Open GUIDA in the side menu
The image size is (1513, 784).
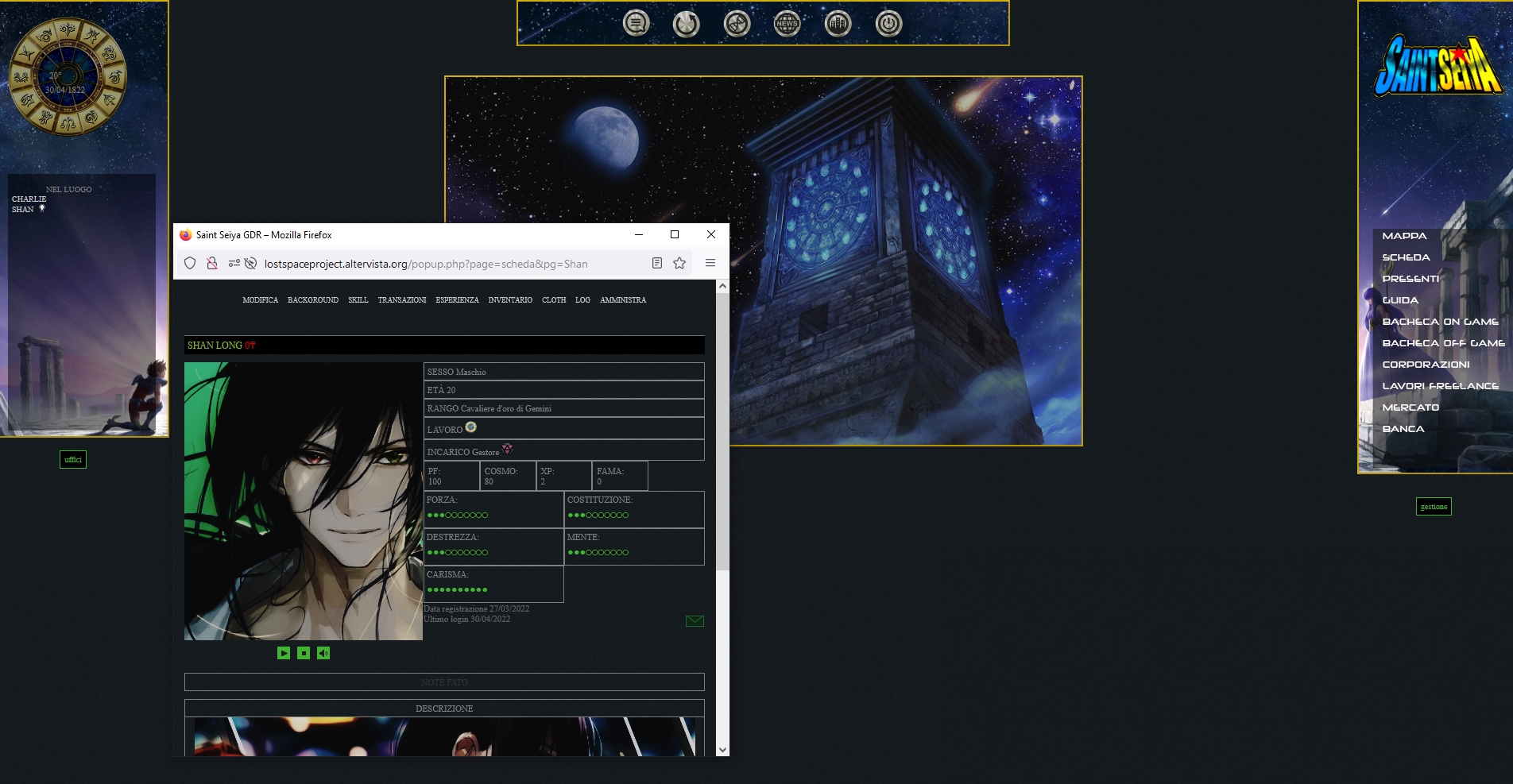1400,300
